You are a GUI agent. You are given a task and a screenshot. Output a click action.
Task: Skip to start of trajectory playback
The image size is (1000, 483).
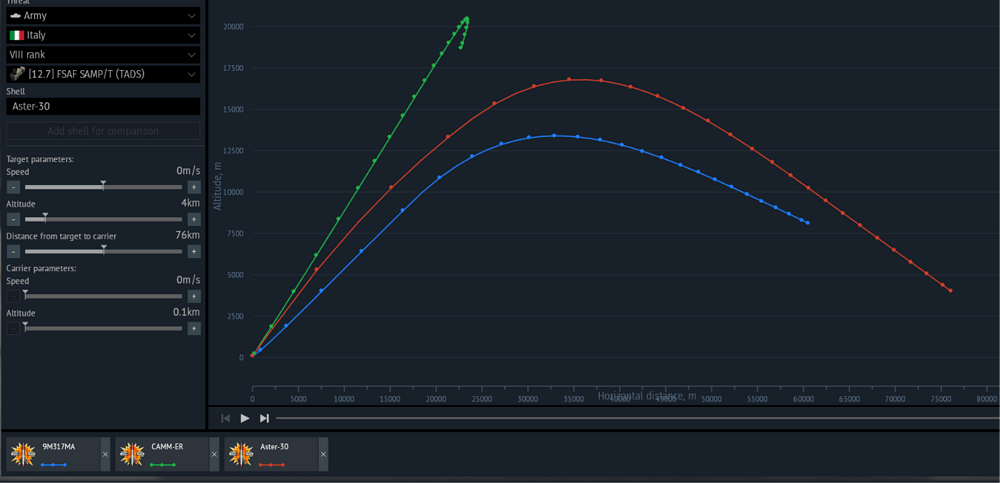(225, 418)
